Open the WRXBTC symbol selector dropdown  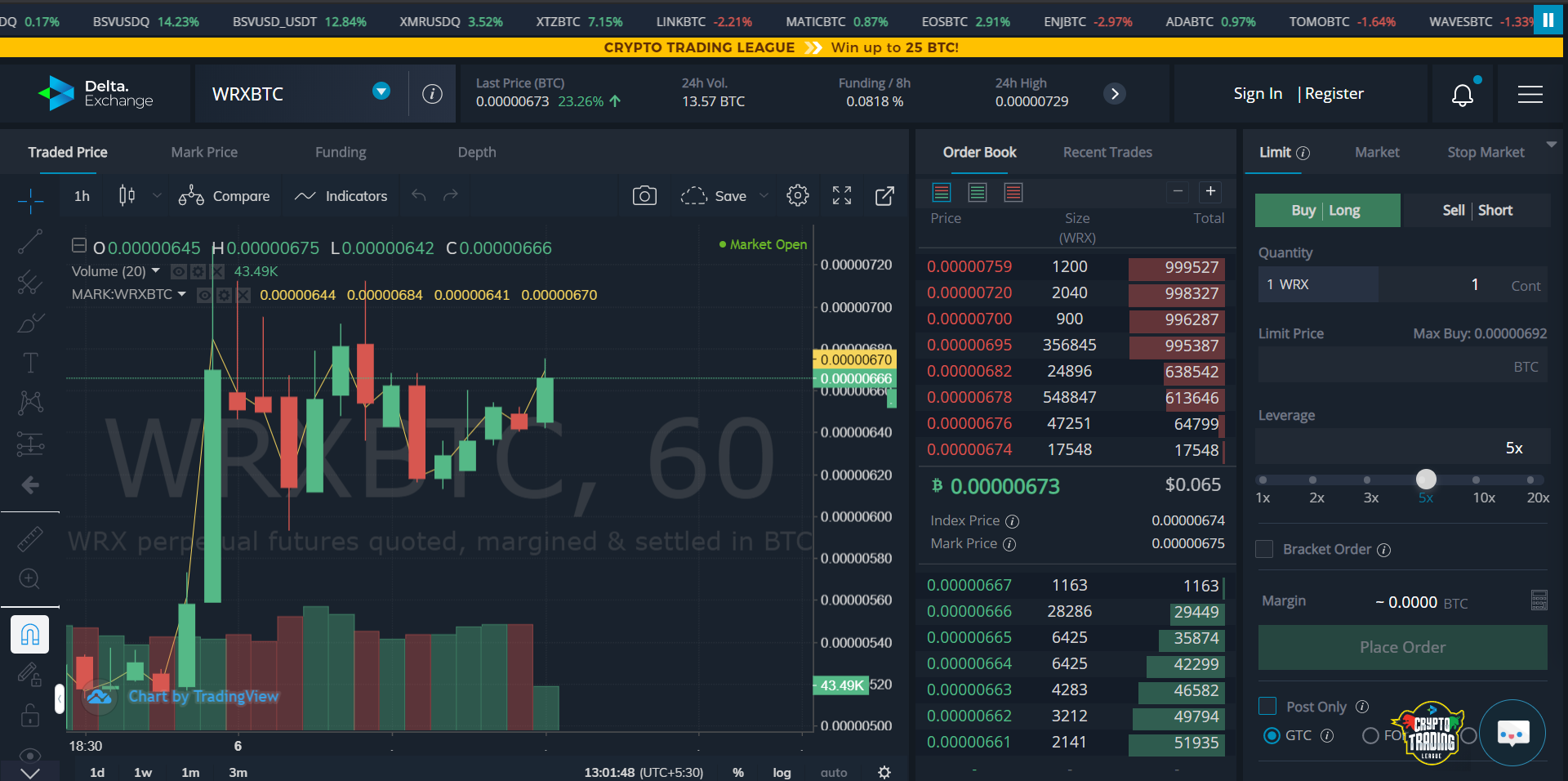point(381,91)
